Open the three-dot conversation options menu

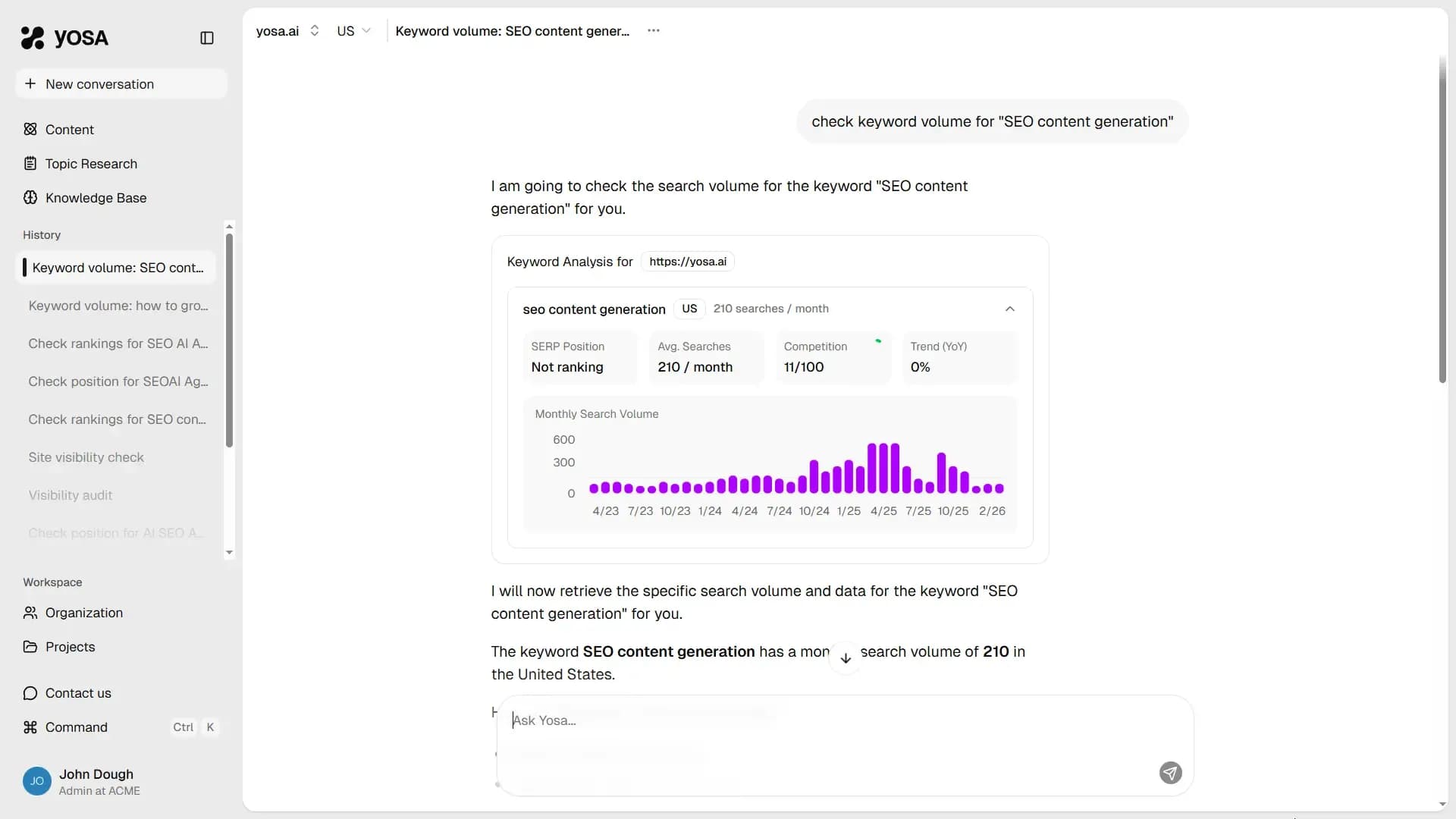coord(654,30)
